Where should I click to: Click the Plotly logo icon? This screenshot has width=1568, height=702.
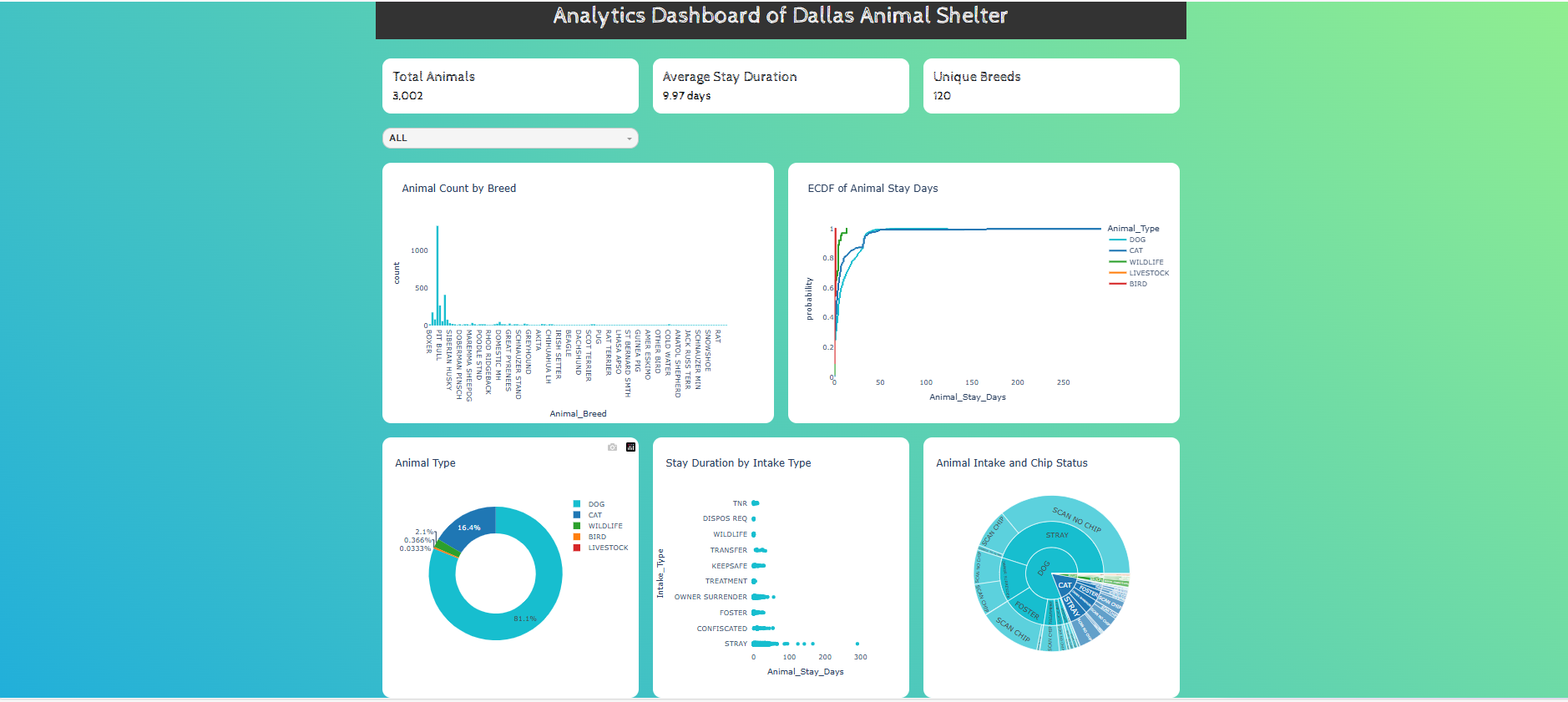click(630, 447)
